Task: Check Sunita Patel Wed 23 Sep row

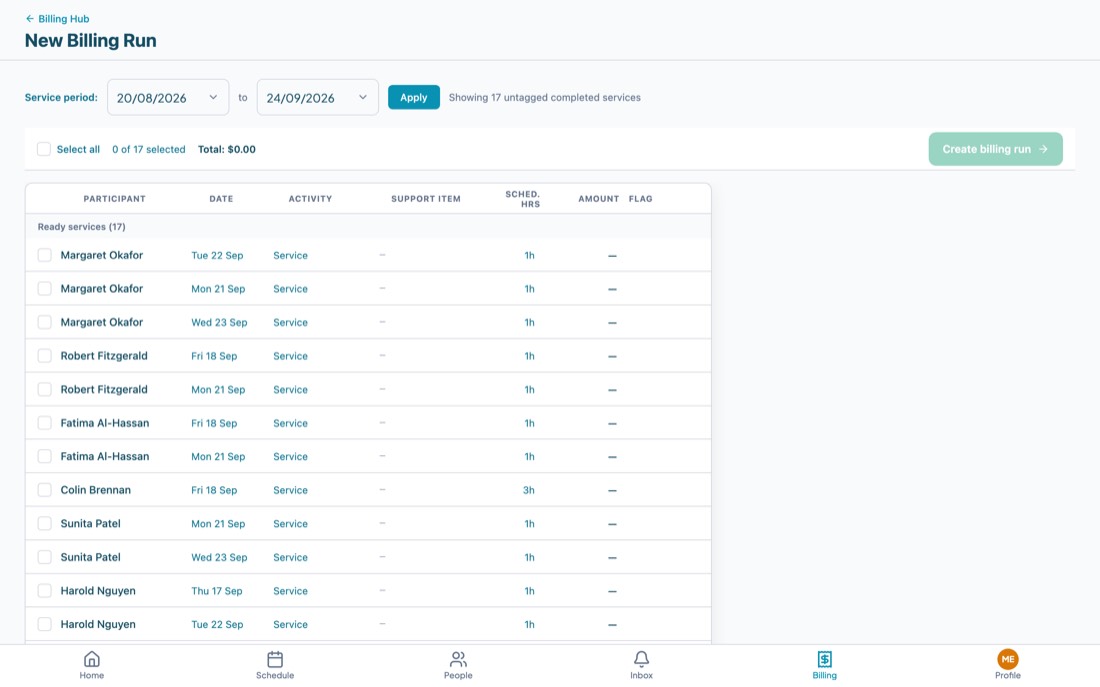Action: point(44,557)
